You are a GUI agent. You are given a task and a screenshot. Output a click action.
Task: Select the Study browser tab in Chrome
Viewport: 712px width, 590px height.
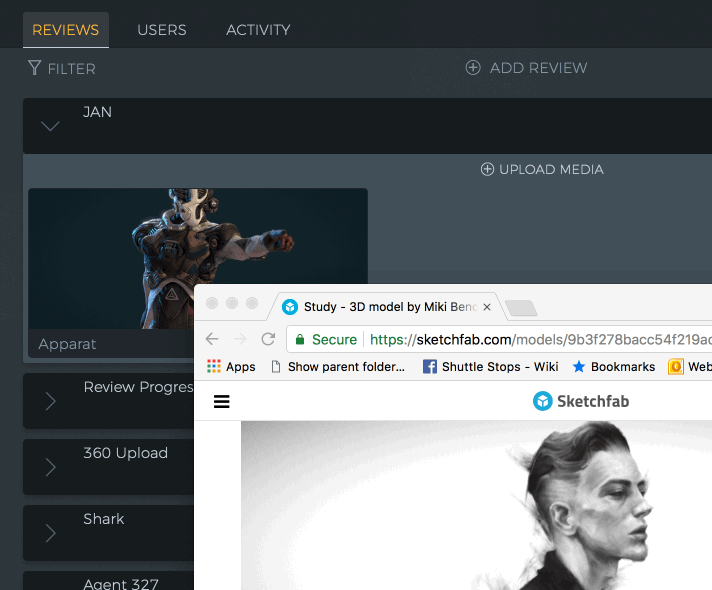(x=386, y=307)
